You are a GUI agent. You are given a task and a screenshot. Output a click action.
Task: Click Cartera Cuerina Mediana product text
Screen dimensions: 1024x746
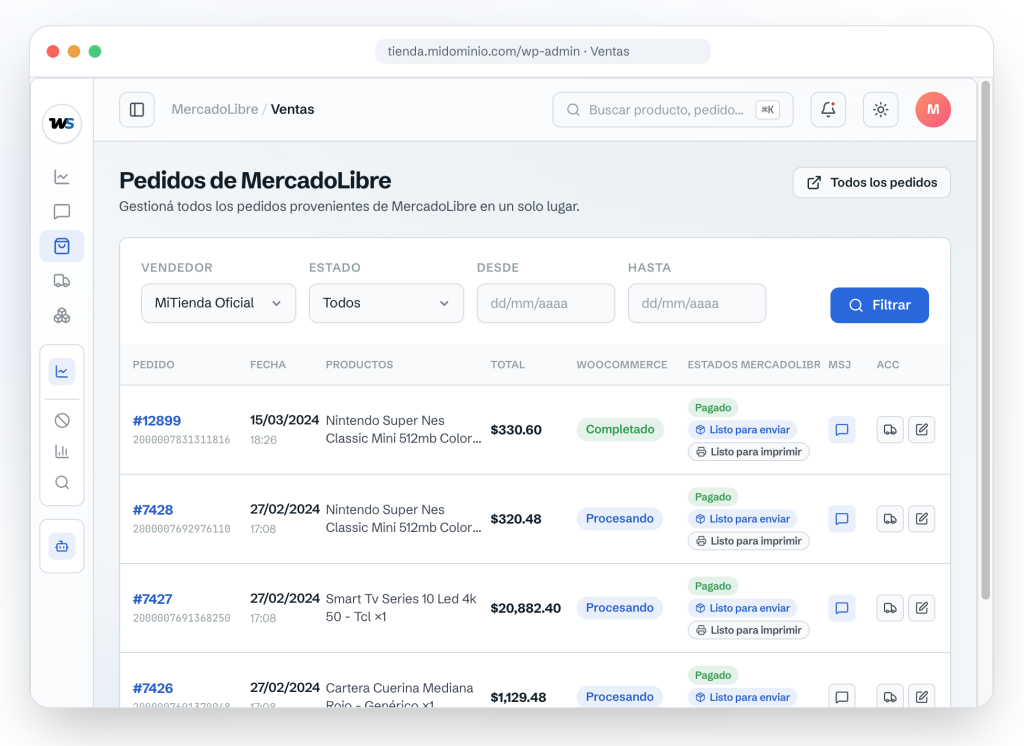pos(399,695)
